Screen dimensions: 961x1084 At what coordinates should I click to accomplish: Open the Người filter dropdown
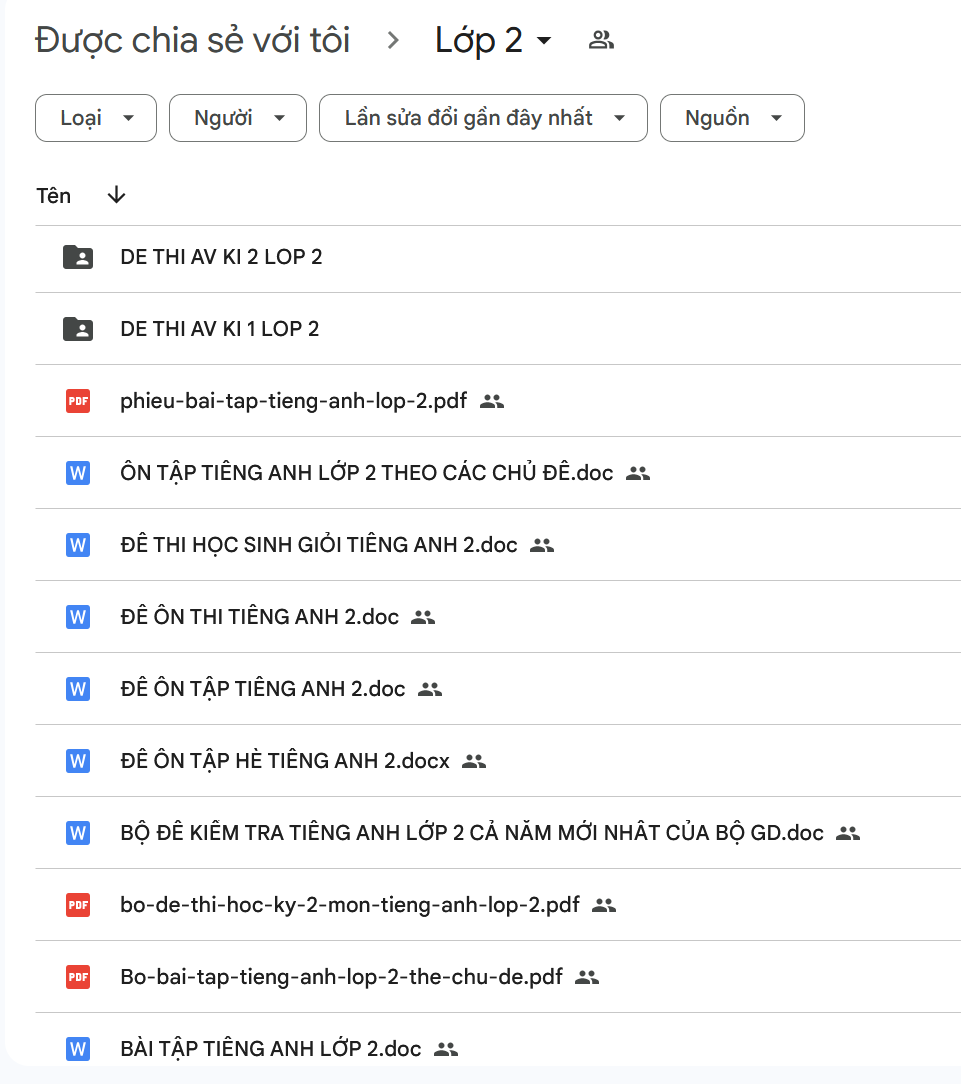pos(238,118)
